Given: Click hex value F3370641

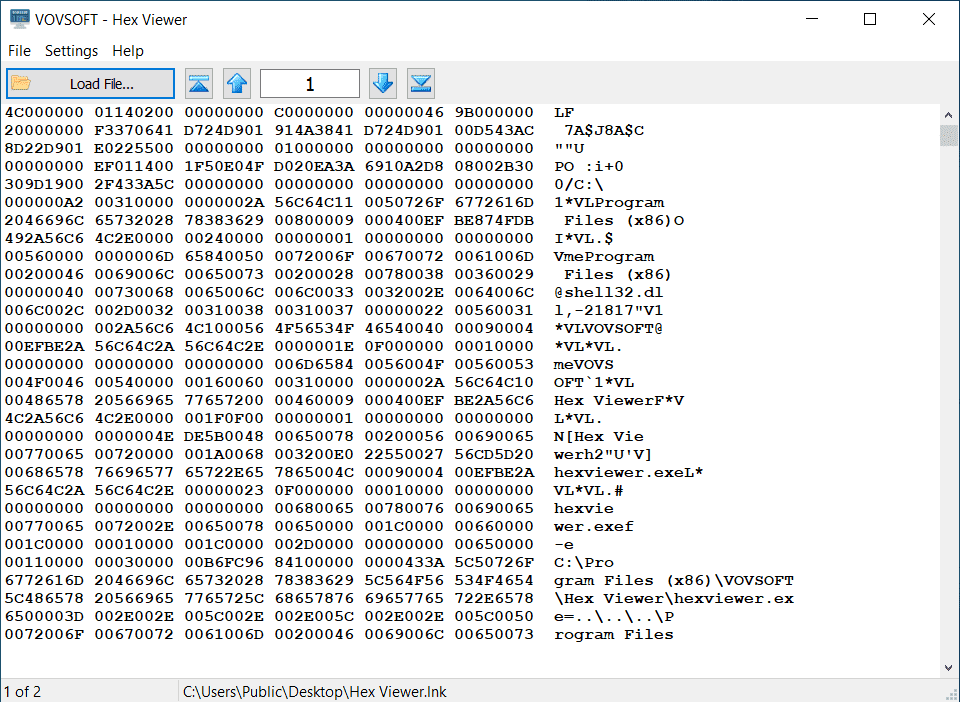Looking at the screenshot, I should 134,130.
